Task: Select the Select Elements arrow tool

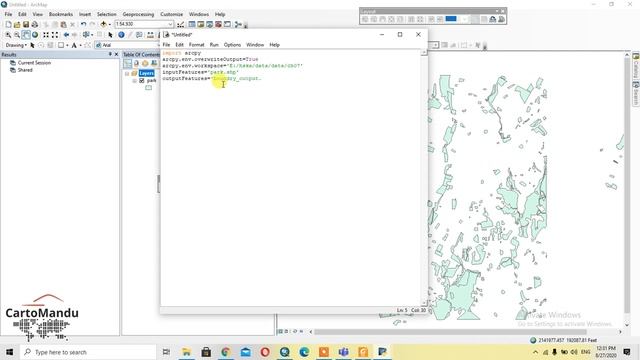Action: click(x=110, y=35)
